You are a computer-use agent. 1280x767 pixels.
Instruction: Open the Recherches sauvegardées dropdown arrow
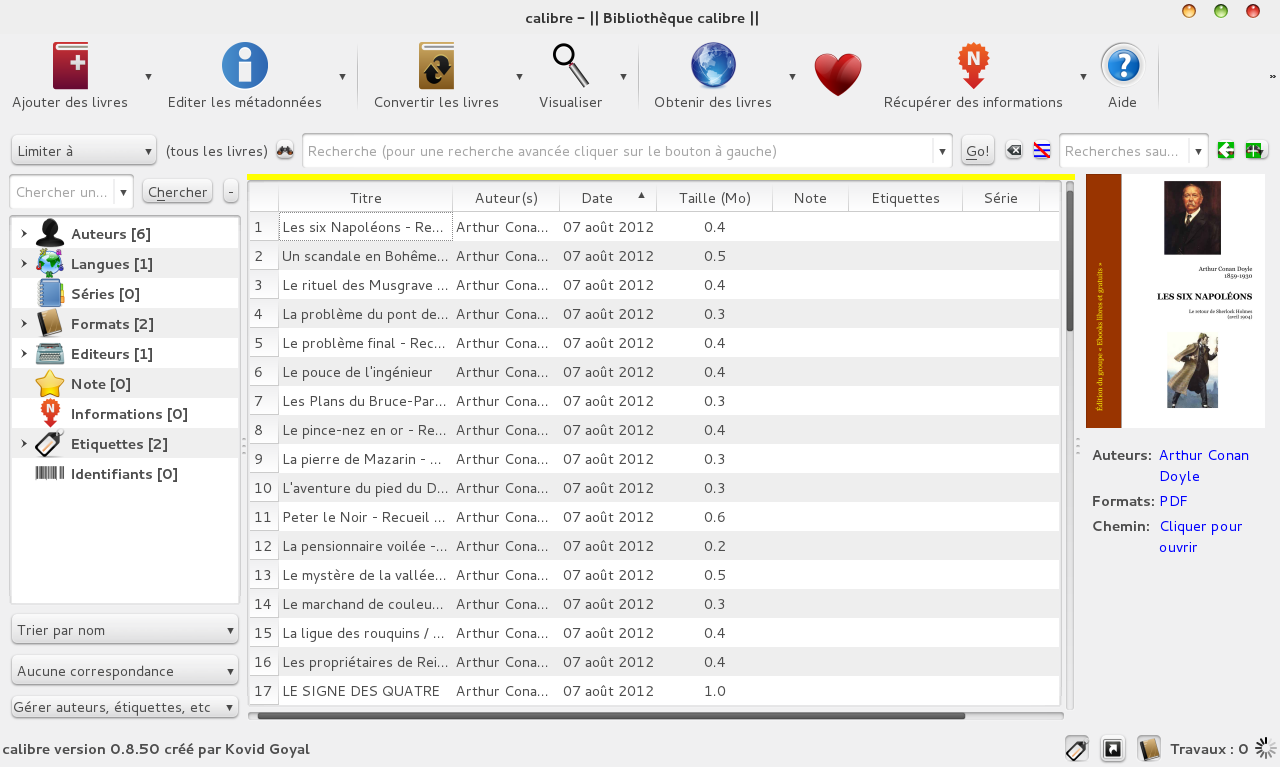(1198, 151)
